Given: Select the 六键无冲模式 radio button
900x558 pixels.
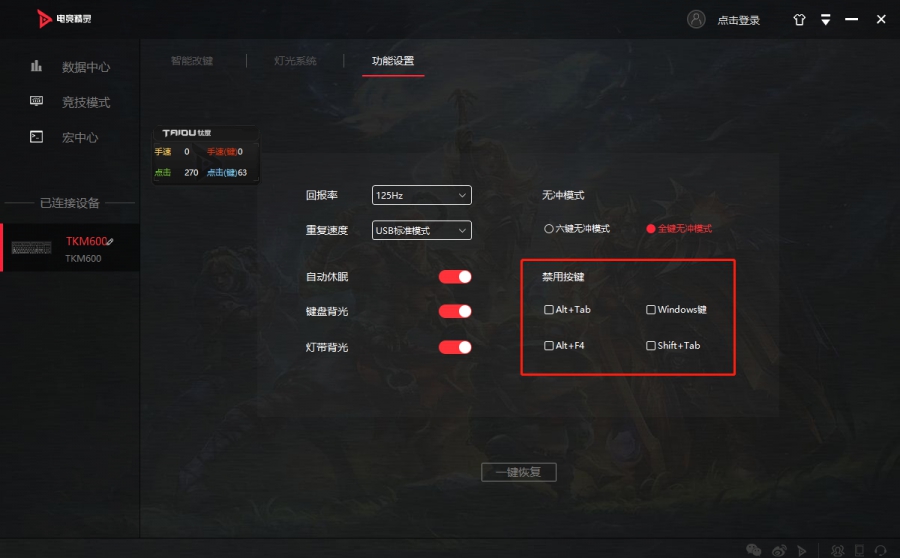Looking at the screenshot, I should 549,229.
